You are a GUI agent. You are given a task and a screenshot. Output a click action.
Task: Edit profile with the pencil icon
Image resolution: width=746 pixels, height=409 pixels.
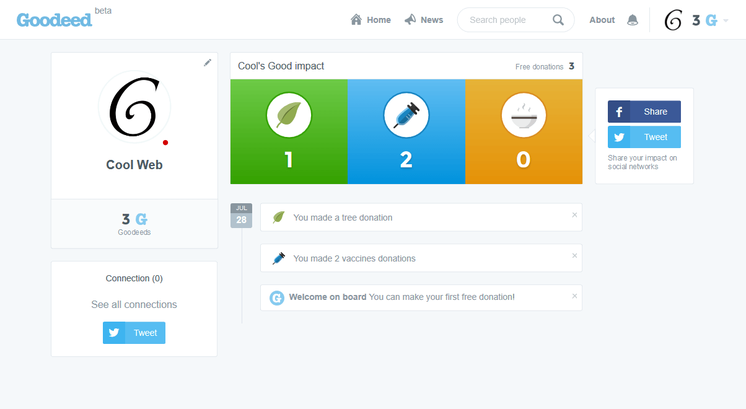tap(207, 63)
